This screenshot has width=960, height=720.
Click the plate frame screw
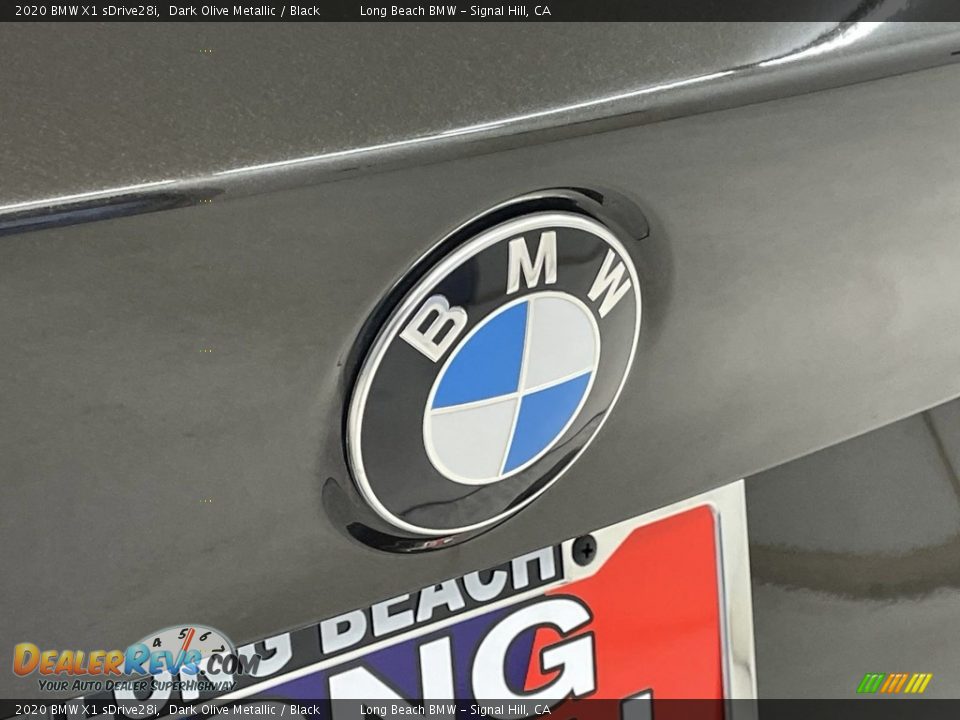pyautogui.click(x=584, y=550)
